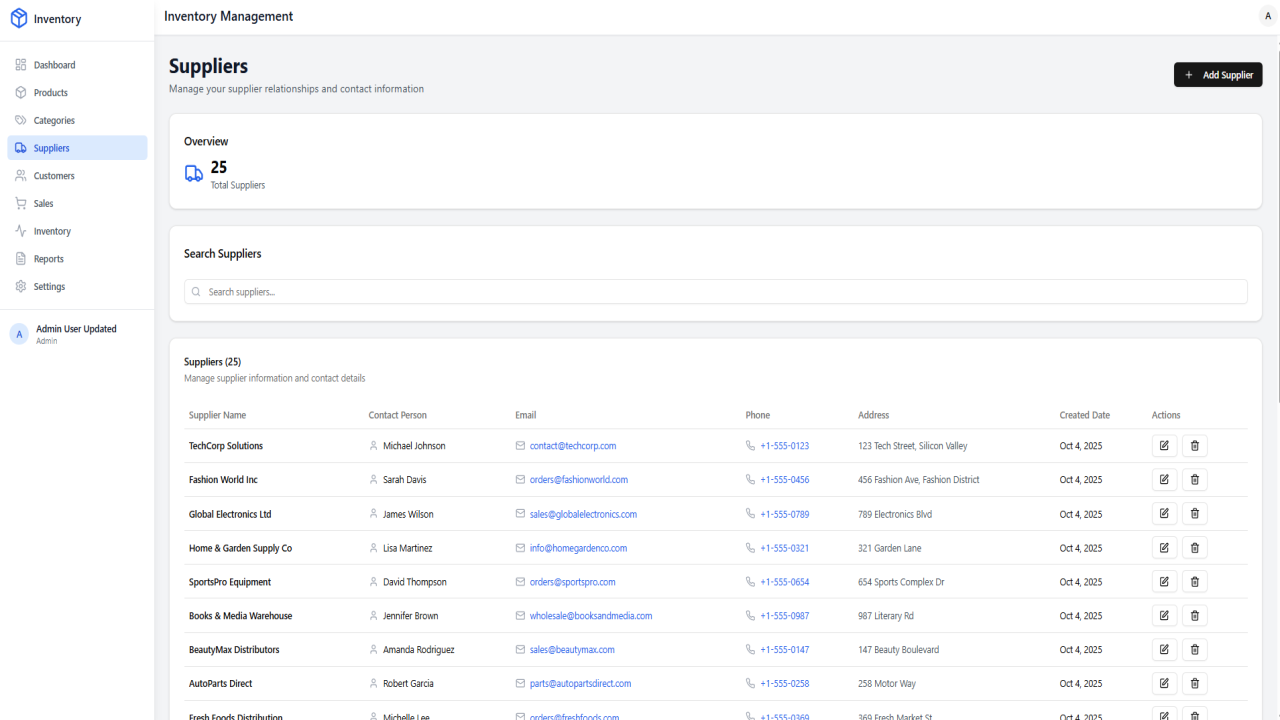The width and height of the screenshot is (1280, 720).
Task: Edit TechCorp Solutions supplier
Action: tap(1164, 446)
